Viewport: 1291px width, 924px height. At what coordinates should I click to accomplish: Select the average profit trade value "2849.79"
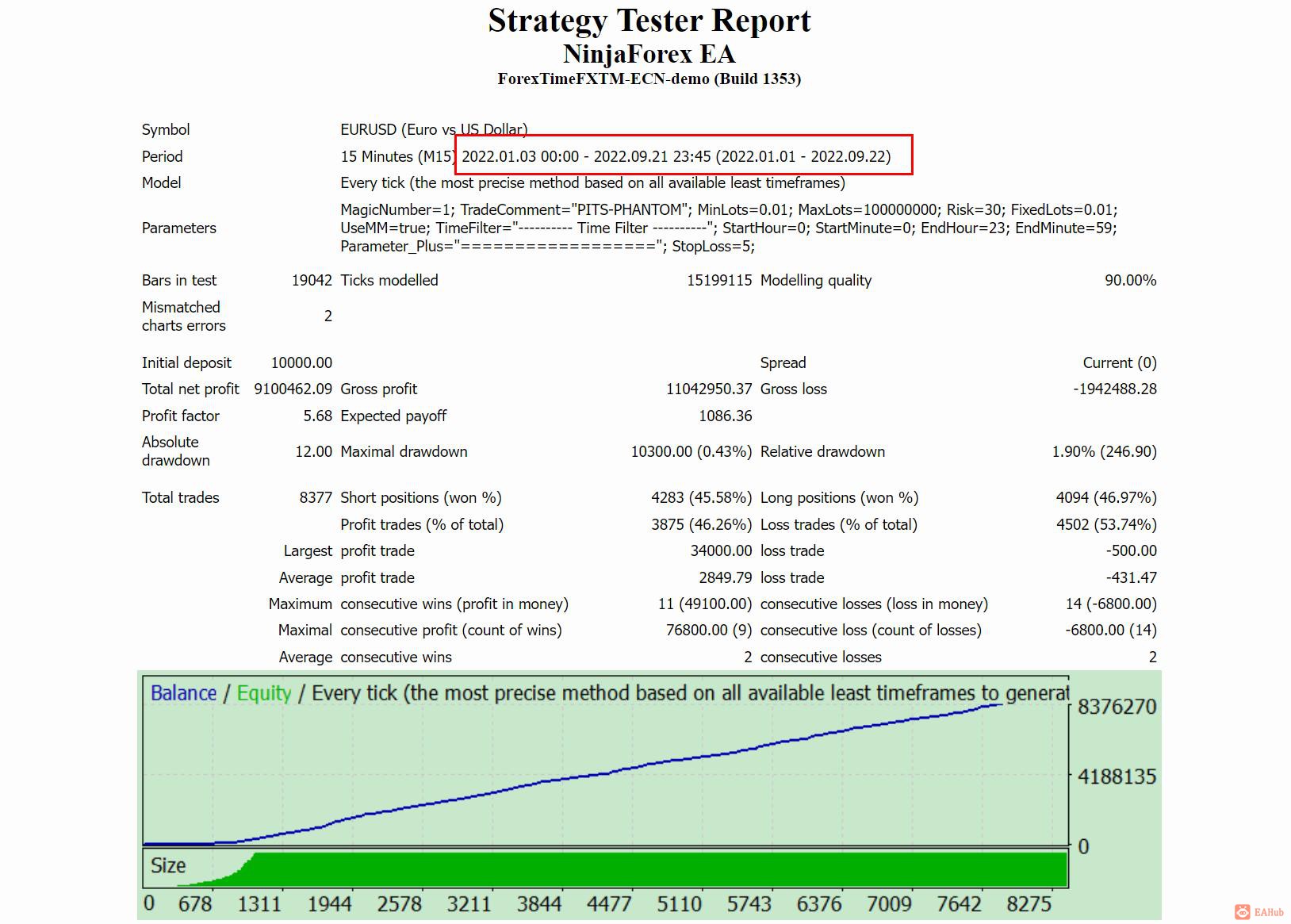click(x=726, y=577)
